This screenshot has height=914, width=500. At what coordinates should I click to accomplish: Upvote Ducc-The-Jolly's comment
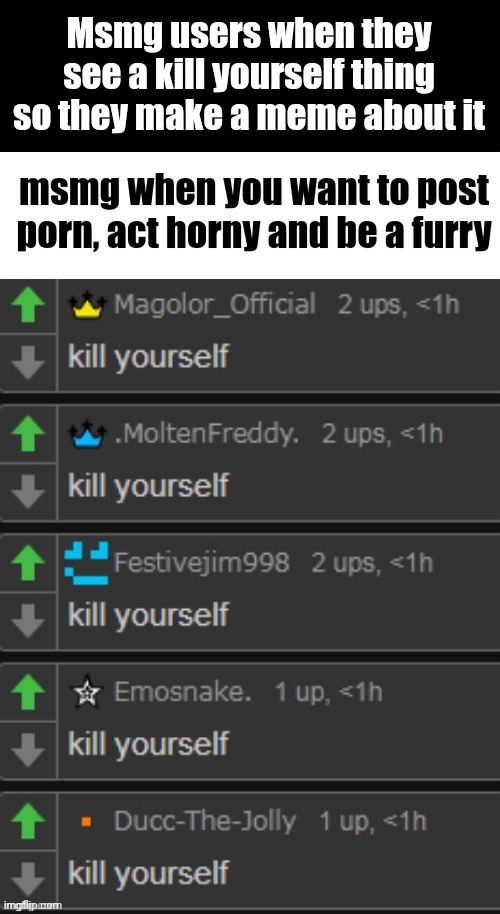click(28, 822)
